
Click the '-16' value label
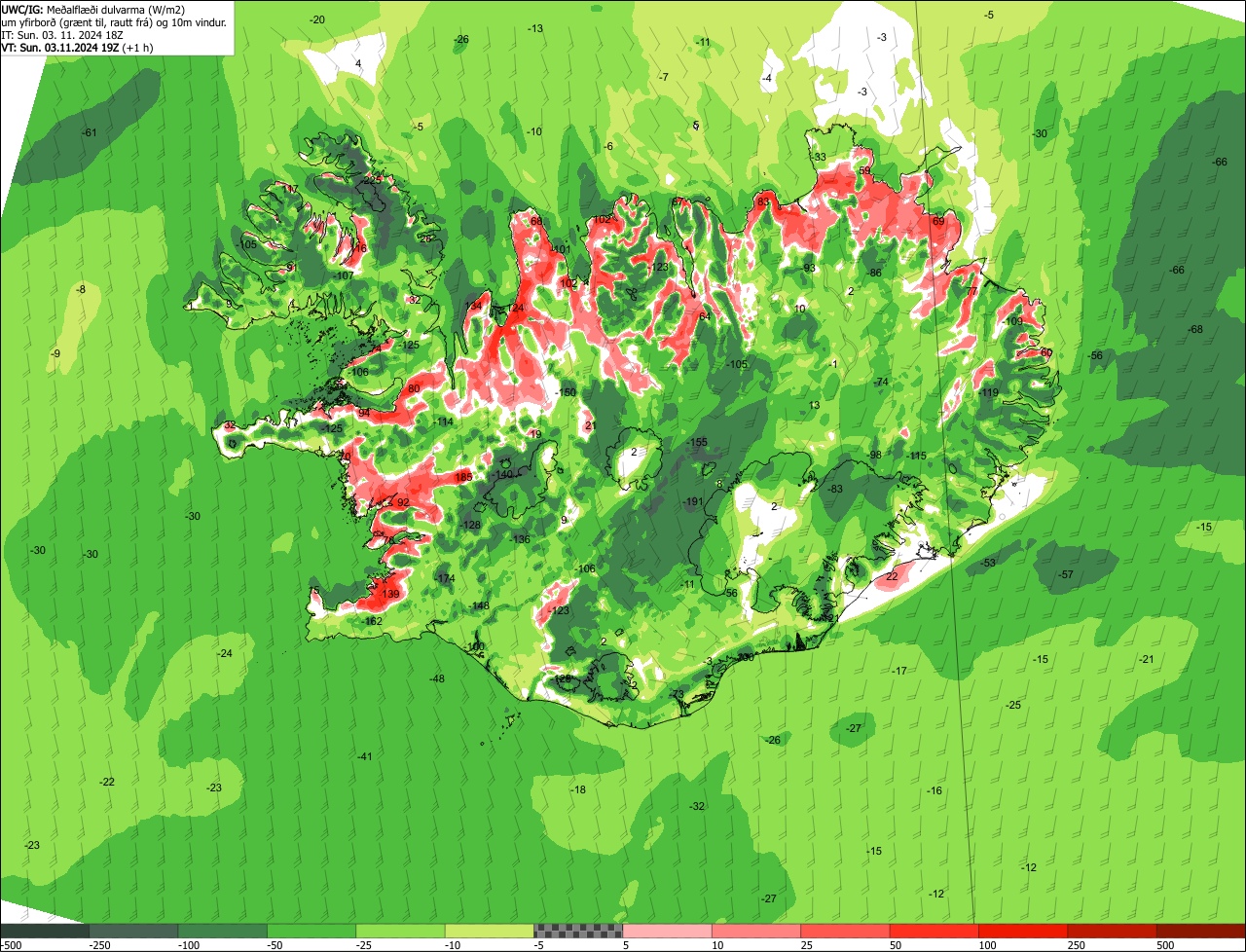click(934, 790)
